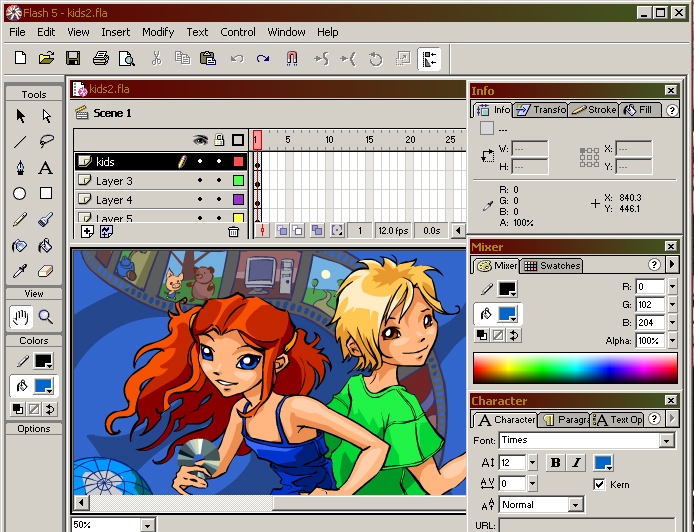Expand the Alpha value dropdown
The height and width of the screenshot is (532, 694).
click(671, 341)
